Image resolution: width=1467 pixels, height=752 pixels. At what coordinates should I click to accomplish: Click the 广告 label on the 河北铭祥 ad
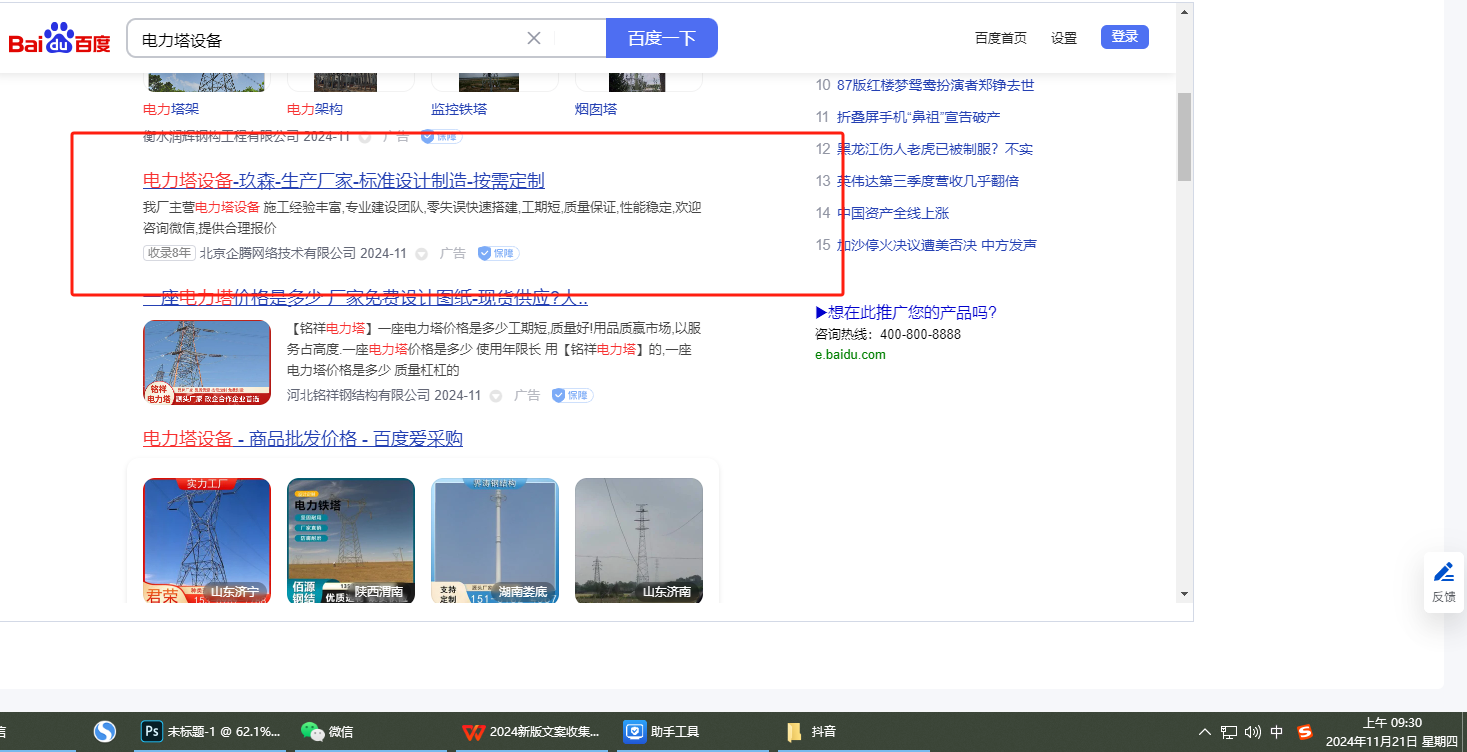pos(527,395)
